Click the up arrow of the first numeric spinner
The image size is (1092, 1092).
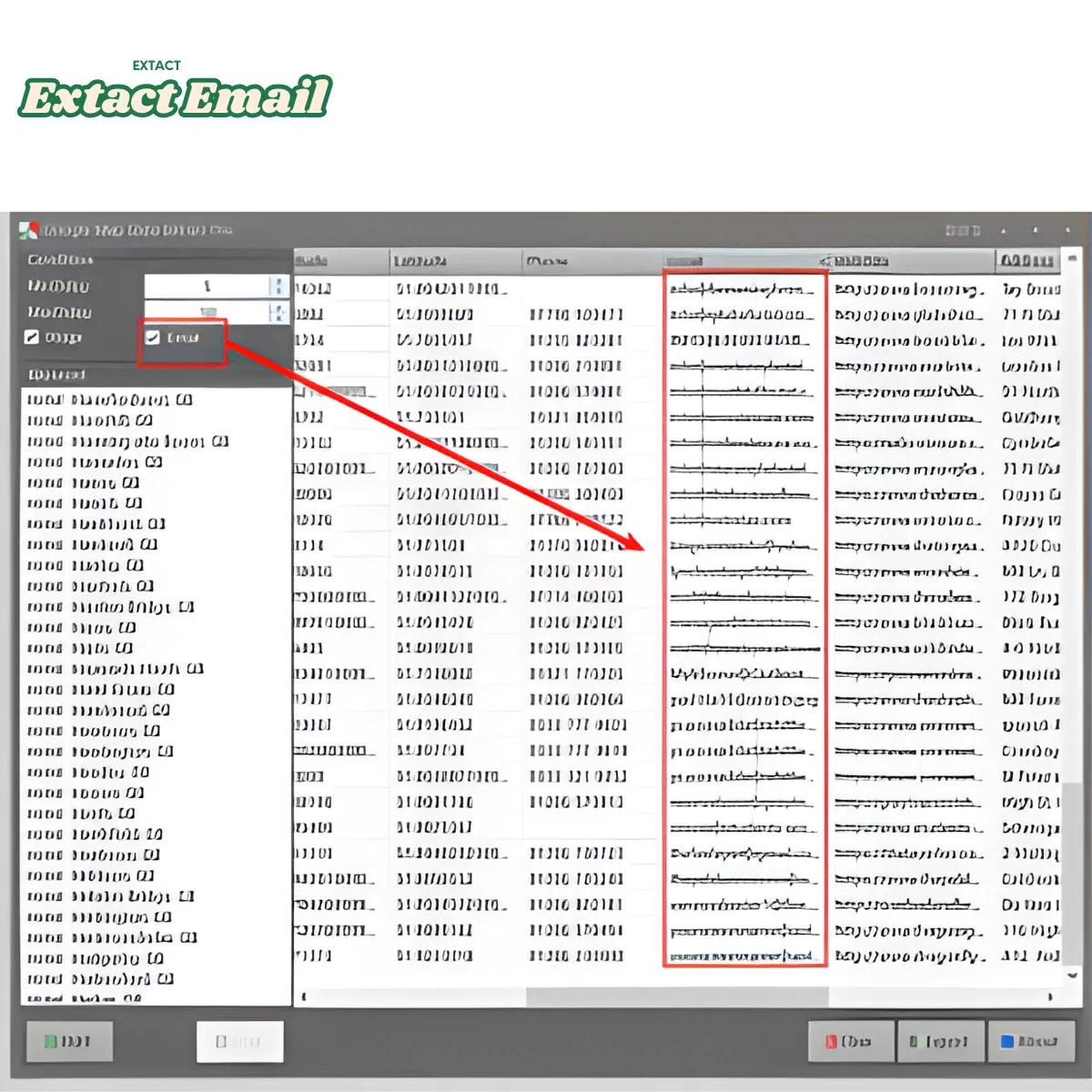pos(279,279)
